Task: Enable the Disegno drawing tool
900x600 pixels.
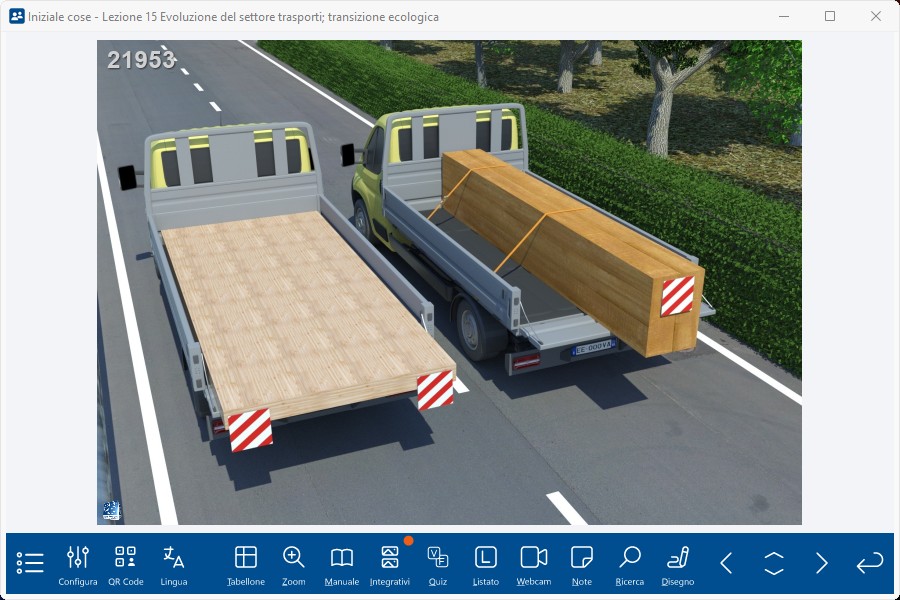Action: pyautogui.click(x=678, y=564)
